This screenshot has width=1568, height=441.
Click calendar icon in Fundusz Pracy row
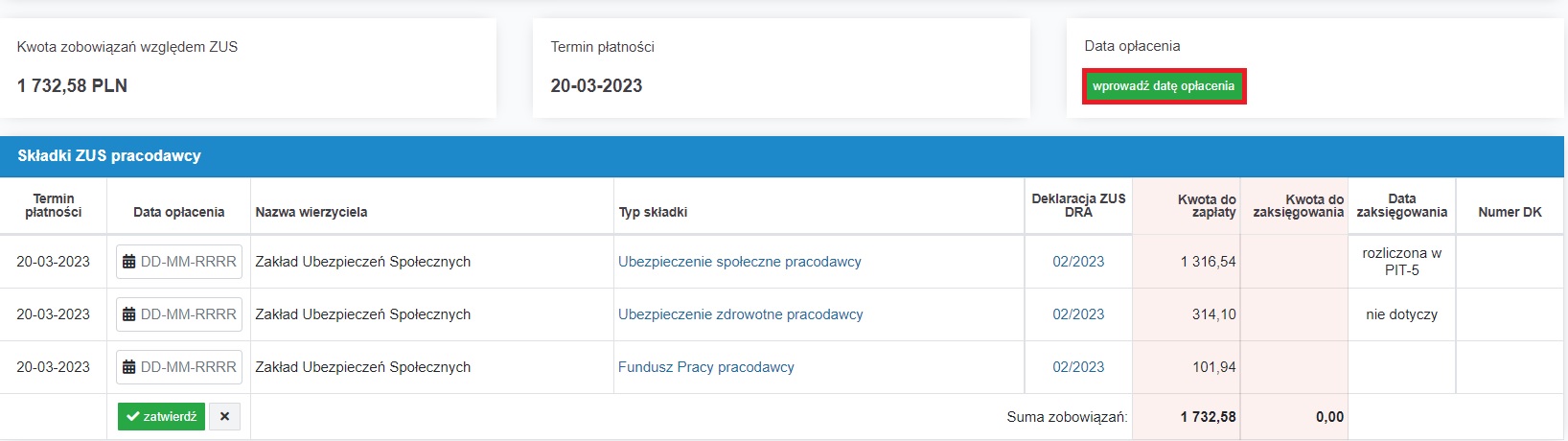[129, 367]
